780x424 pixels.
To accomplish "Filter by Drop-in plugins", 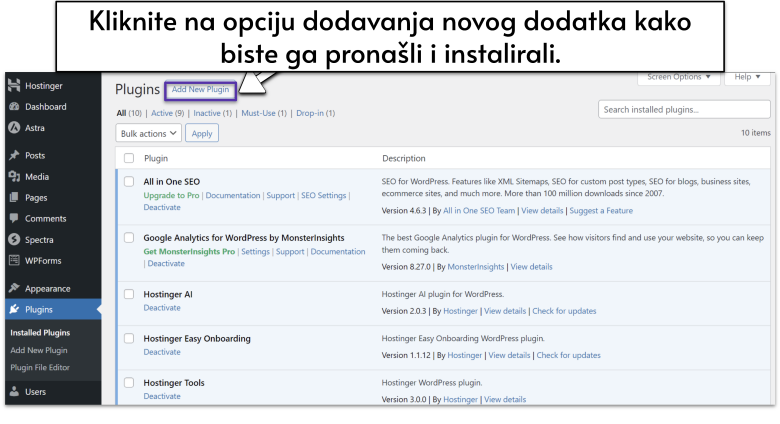I will click(315, 113).
